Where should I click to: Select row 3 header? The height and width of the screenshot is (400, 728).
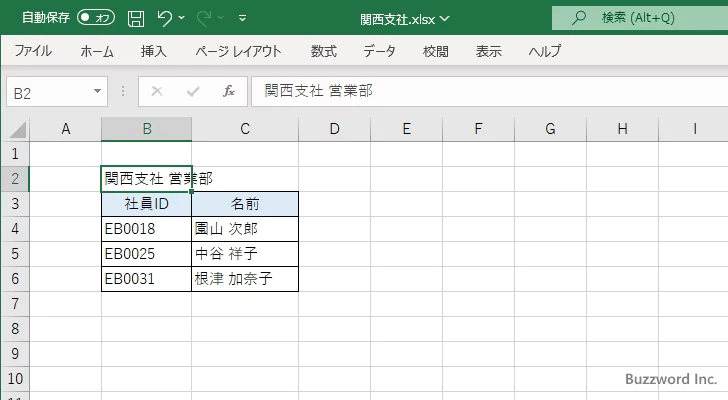pos(15,204)
